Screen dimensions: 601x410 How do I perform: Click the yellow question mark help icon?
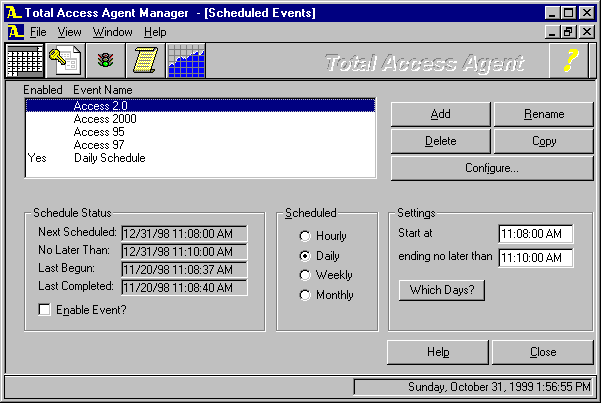(x=570, y=61)
